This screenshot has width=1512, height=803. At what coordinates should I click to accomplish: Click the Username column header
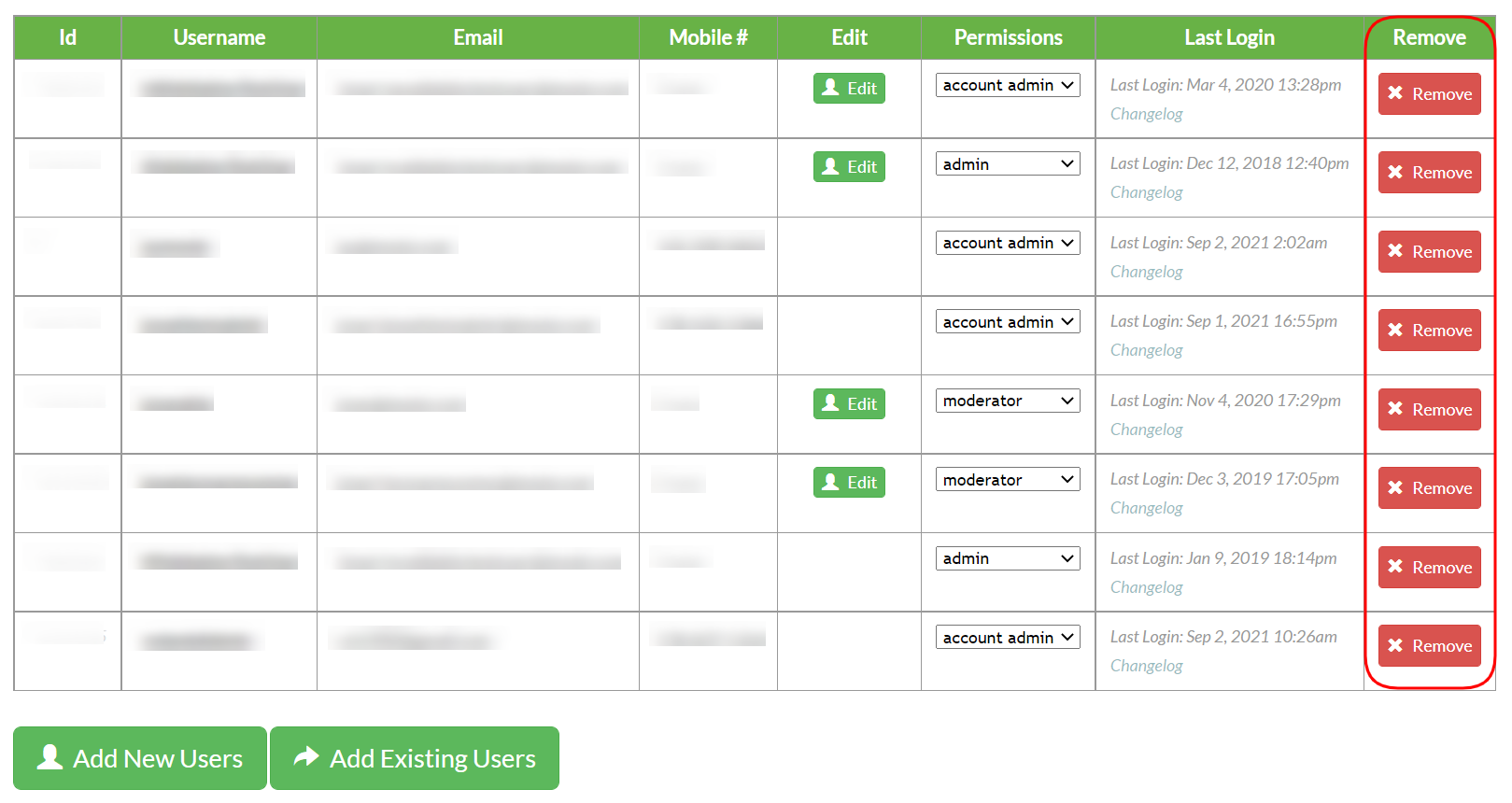(x=219, y=37)
